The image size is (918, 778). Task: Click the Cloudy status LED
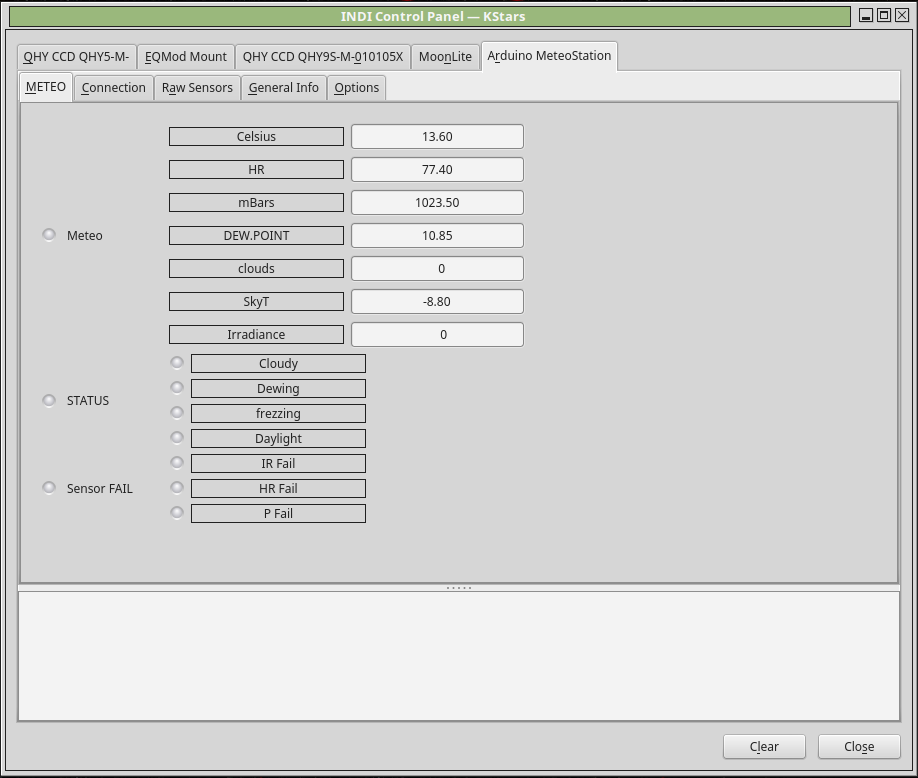[x=177, y=363]
